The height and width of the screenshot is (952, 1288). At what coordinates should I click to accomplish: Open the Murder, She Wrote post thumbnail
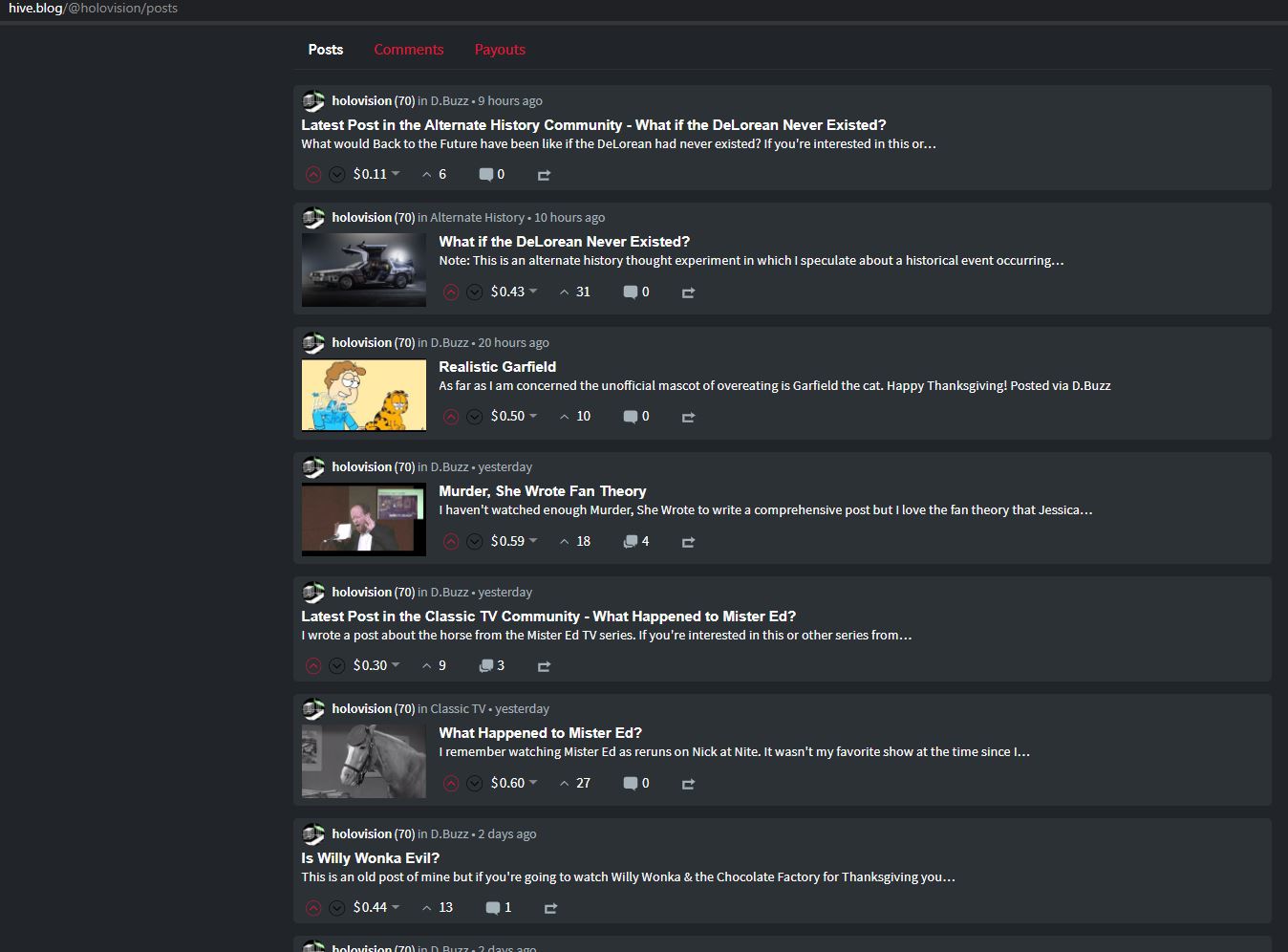tap(364, 520)
